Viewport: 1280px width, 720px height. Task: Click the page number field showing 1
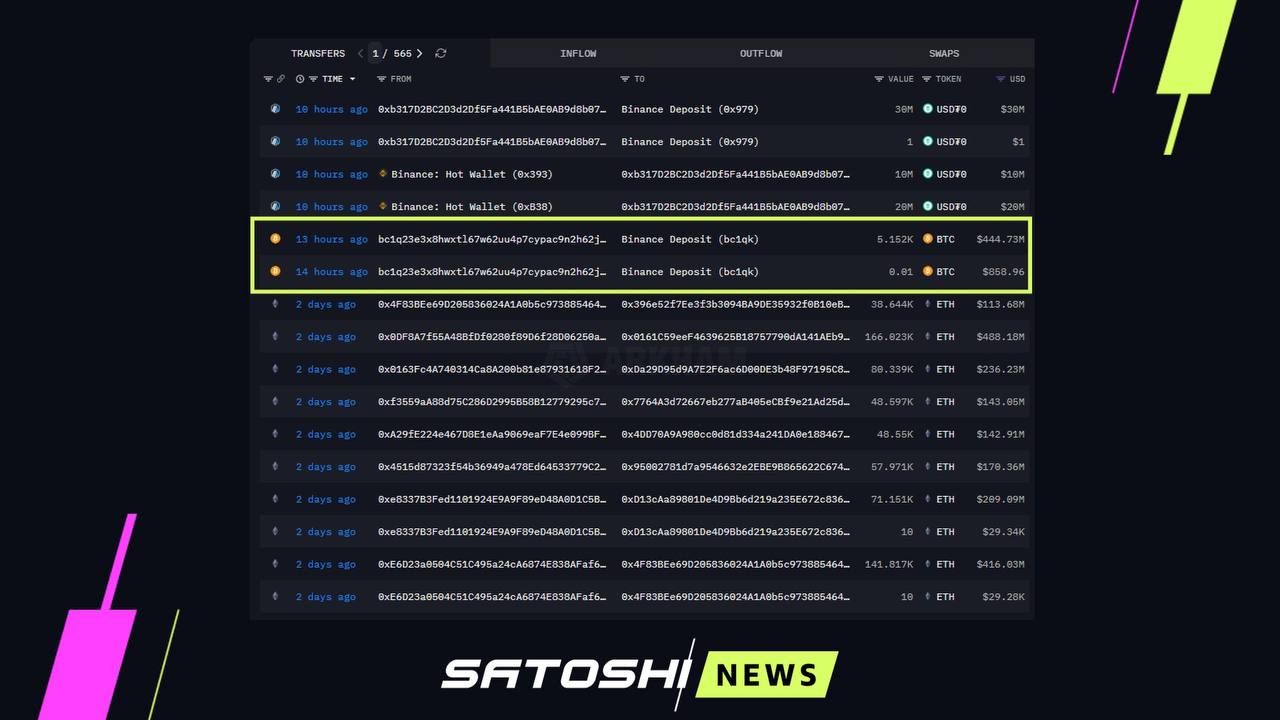(376, 54)
